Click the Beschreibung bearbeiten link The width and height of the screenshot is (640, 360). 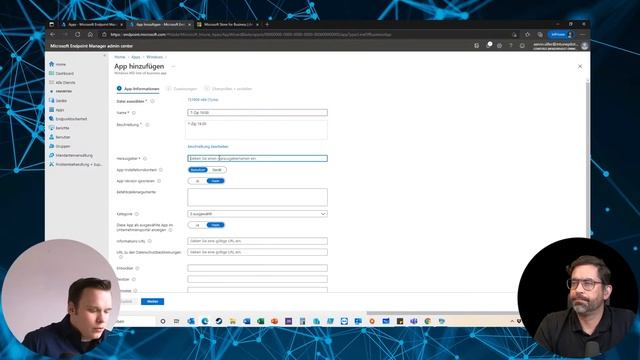click(x=208, y=147)
